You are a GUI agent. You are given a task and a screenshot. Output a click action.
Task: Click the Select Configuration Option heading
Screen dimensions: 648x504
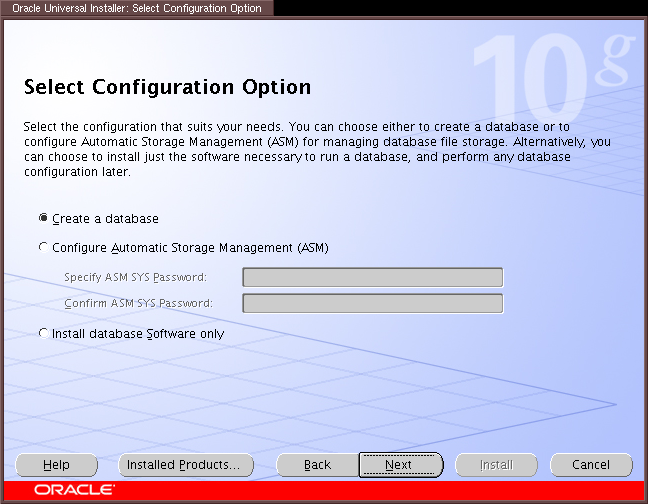(167, 88)
